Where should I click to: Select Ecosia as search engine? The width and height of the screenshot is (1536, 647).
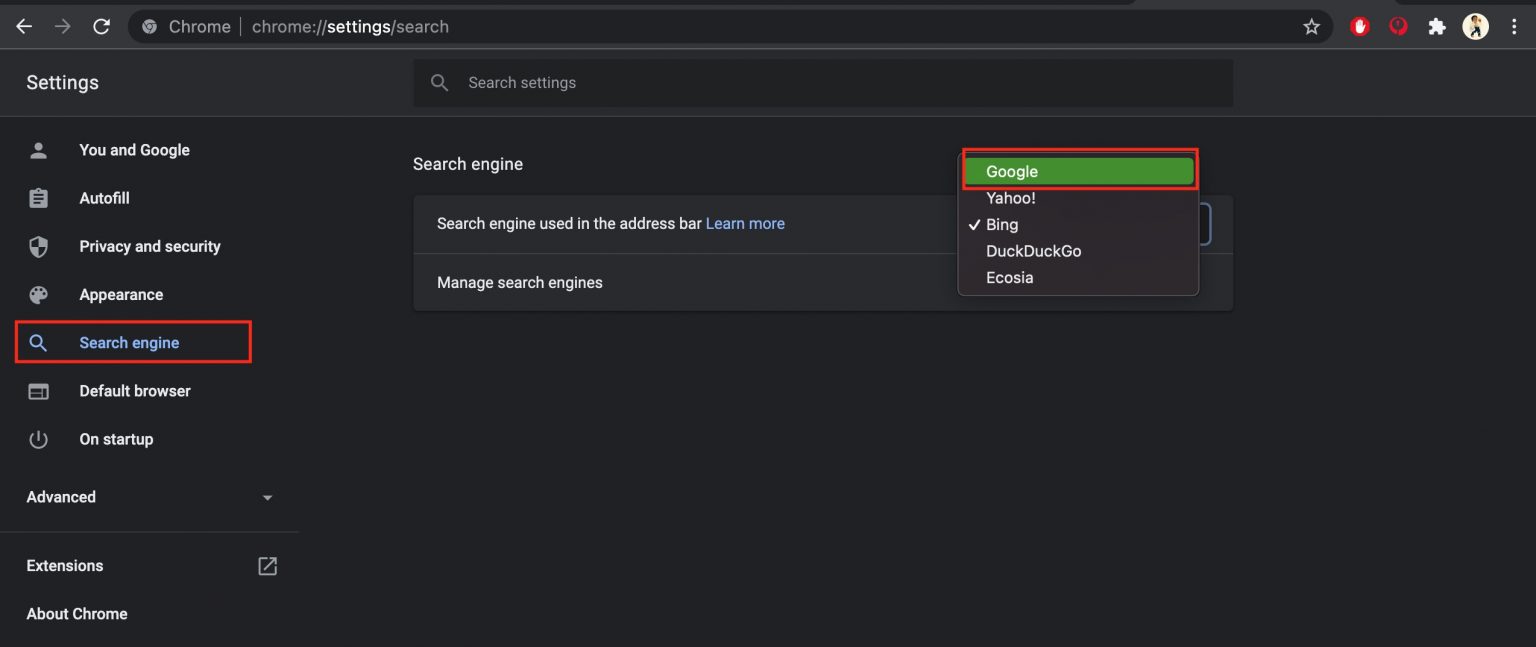tap(1009, 277)
